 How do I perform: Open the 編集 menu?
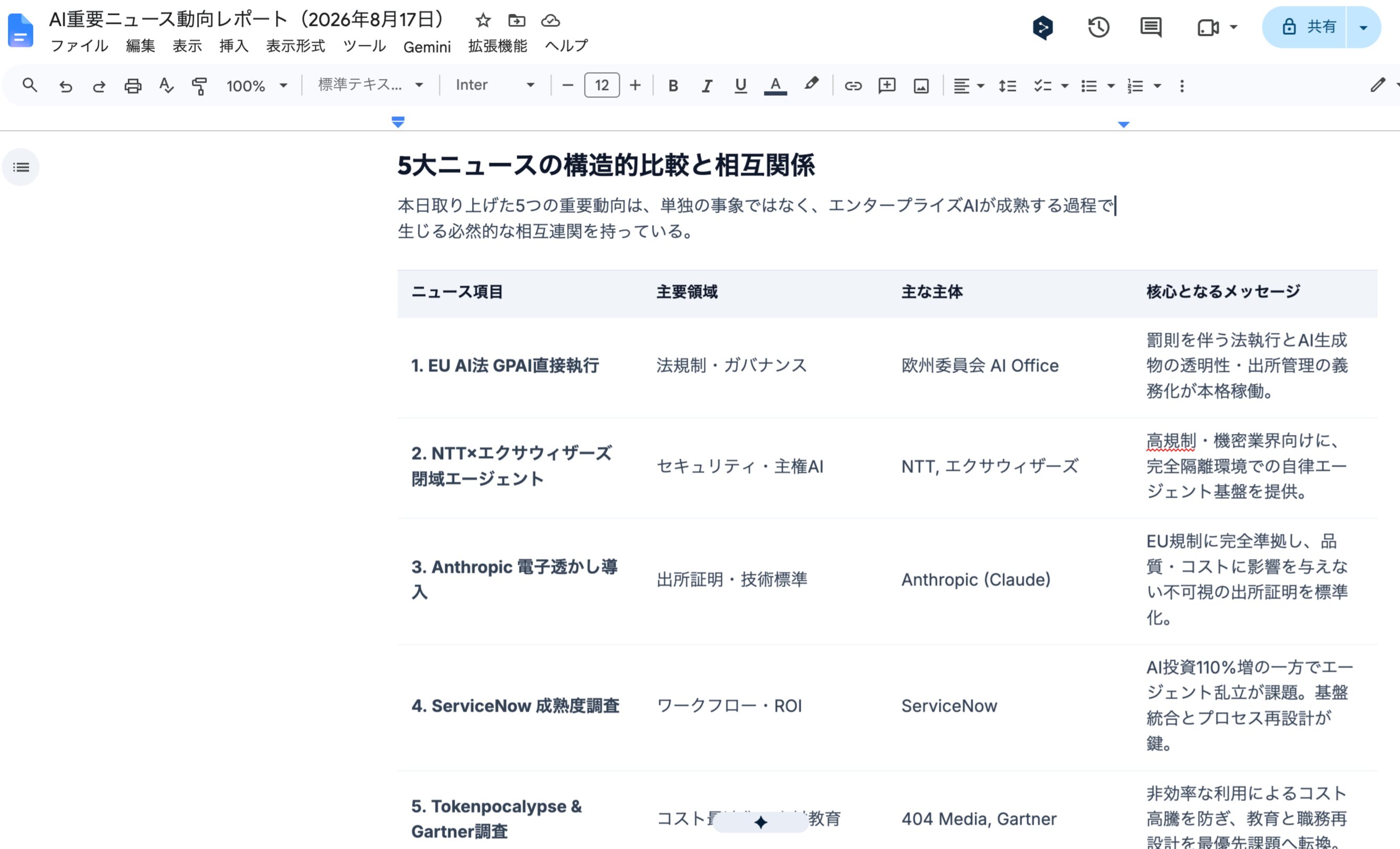[x=140, y=46]
